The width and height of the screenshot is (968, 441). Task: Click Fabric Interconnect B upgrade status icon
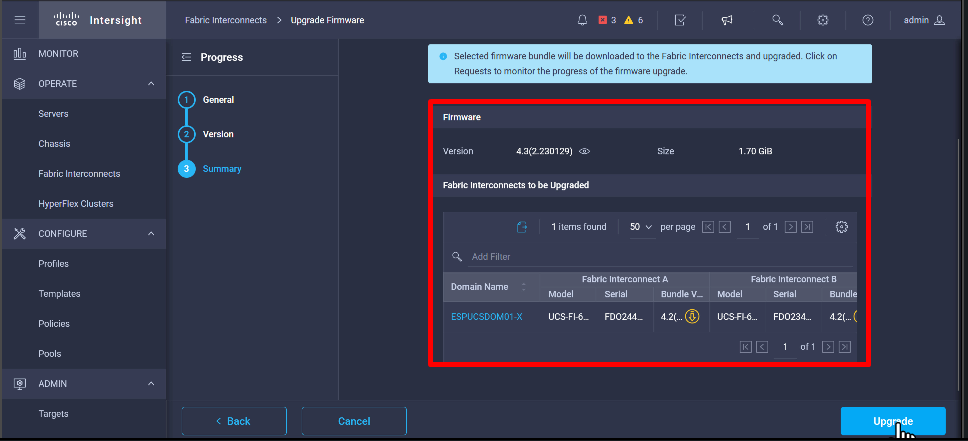tap(857, 317)
